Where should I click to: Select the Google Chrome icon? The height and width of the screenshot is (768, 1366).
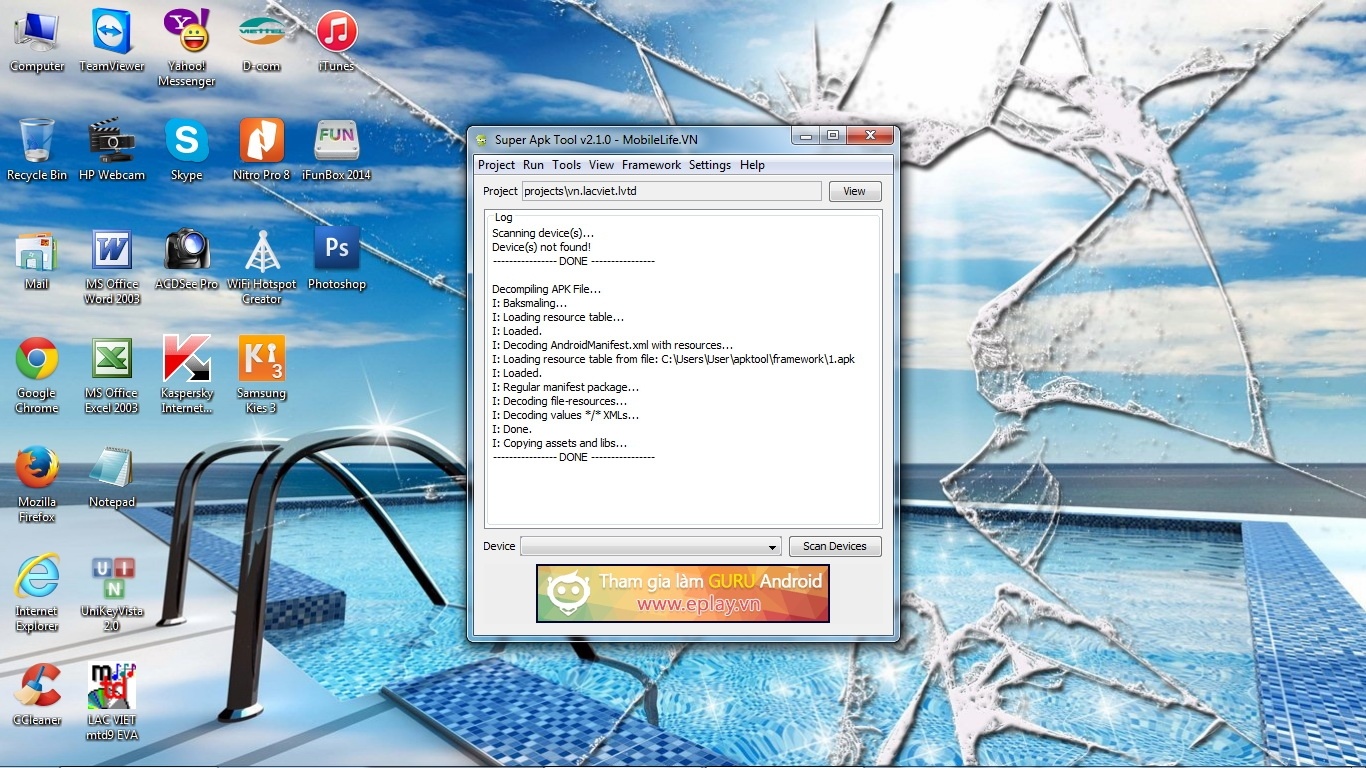coord(37,374)
